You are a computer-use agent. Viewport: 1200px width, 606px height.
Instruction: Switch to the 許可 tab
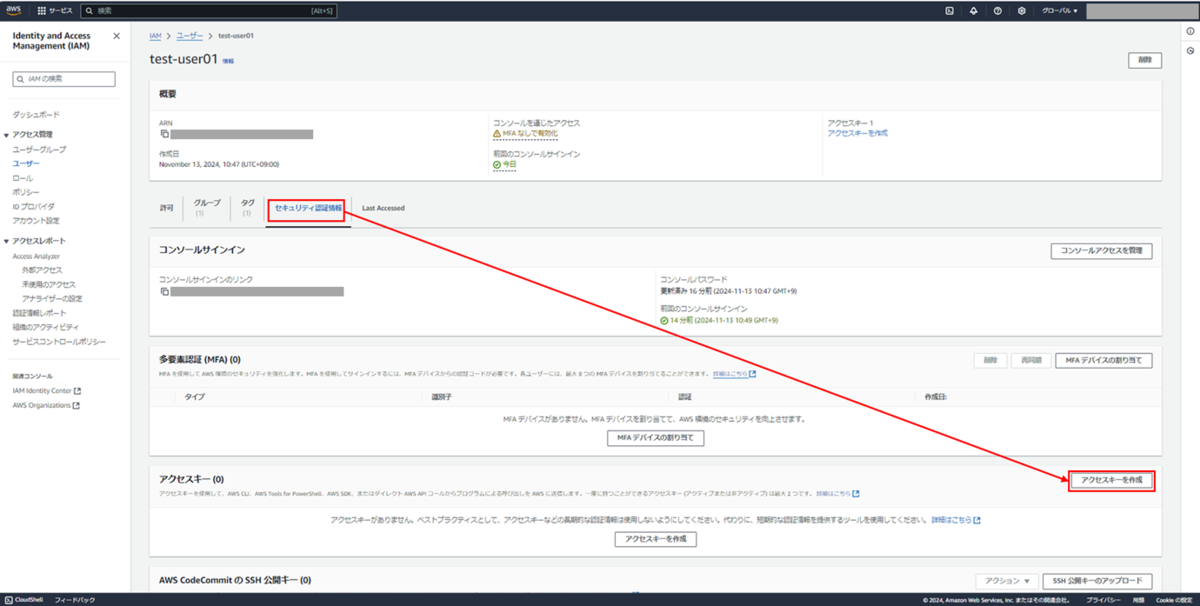(x=166, y=208)
